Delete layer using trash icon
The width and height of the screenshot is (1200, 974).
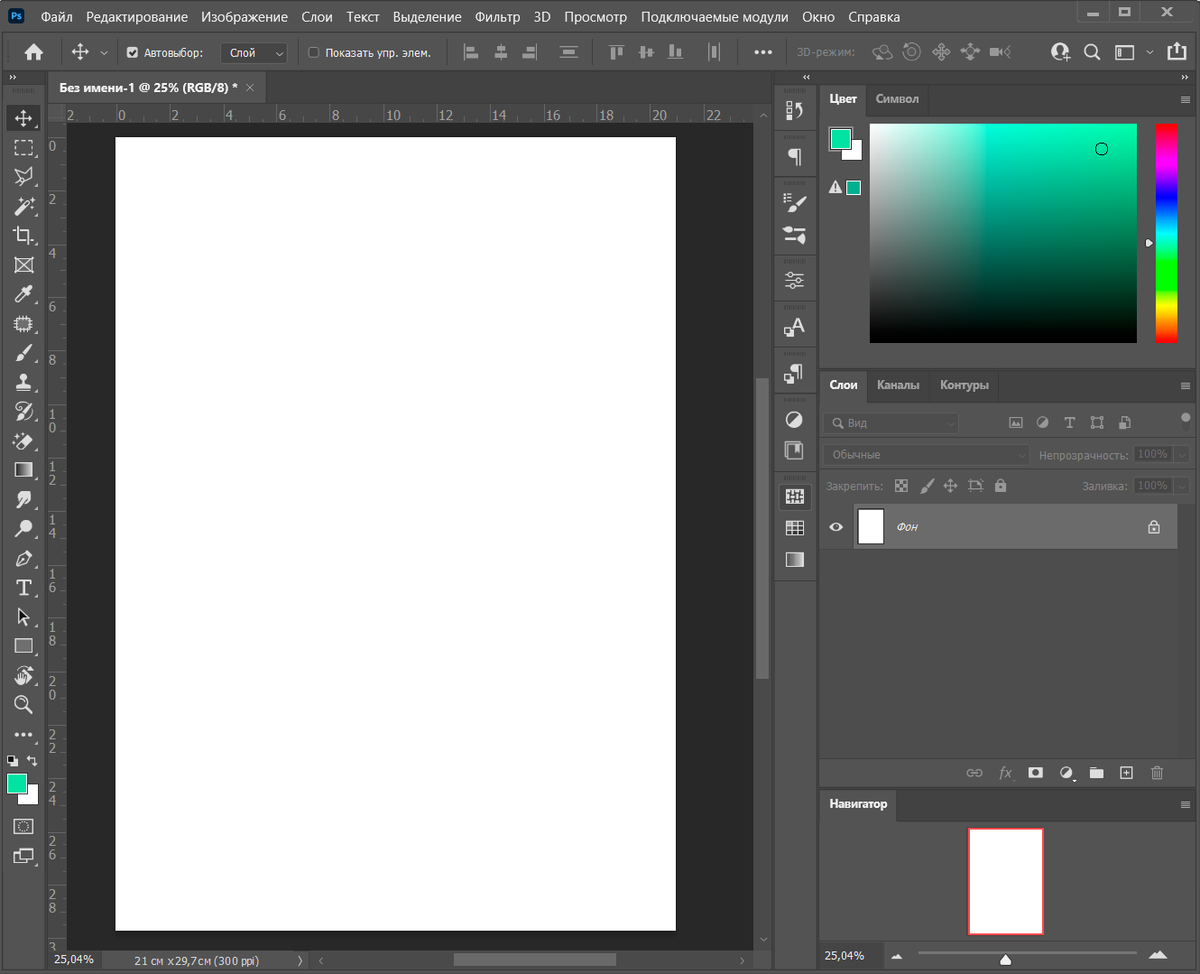click(1157, 773)
